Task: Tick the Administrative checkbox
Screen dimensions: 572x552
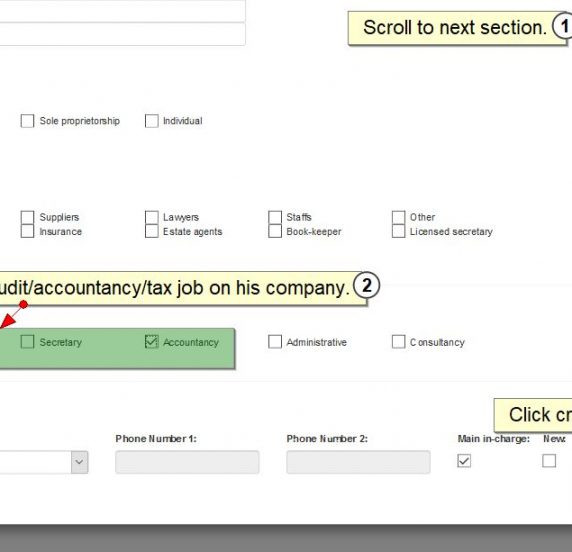Action: 275,342
